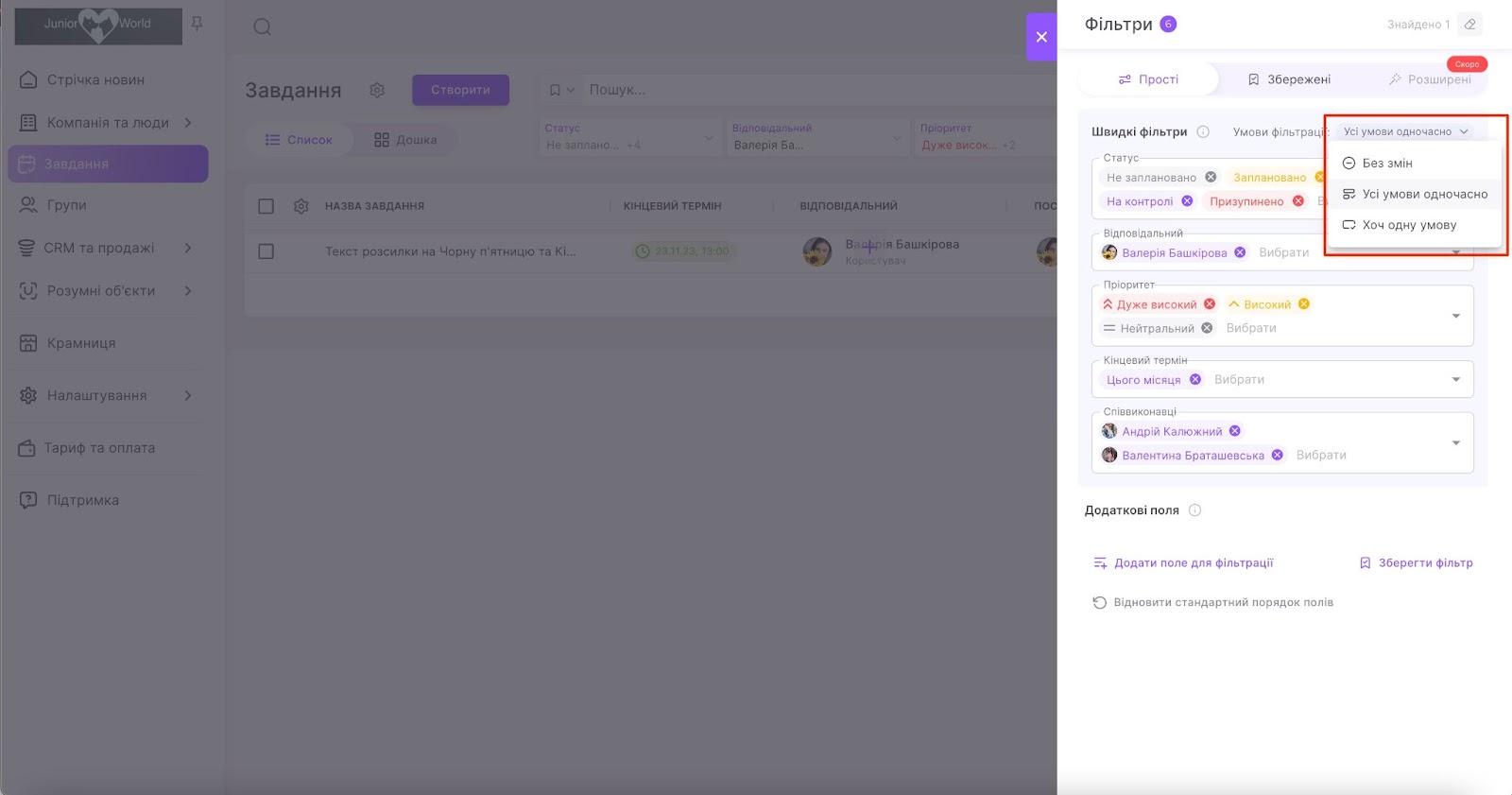
Task: Remove Андрій Калюжний from co-executors
Action: point(1235,431)
